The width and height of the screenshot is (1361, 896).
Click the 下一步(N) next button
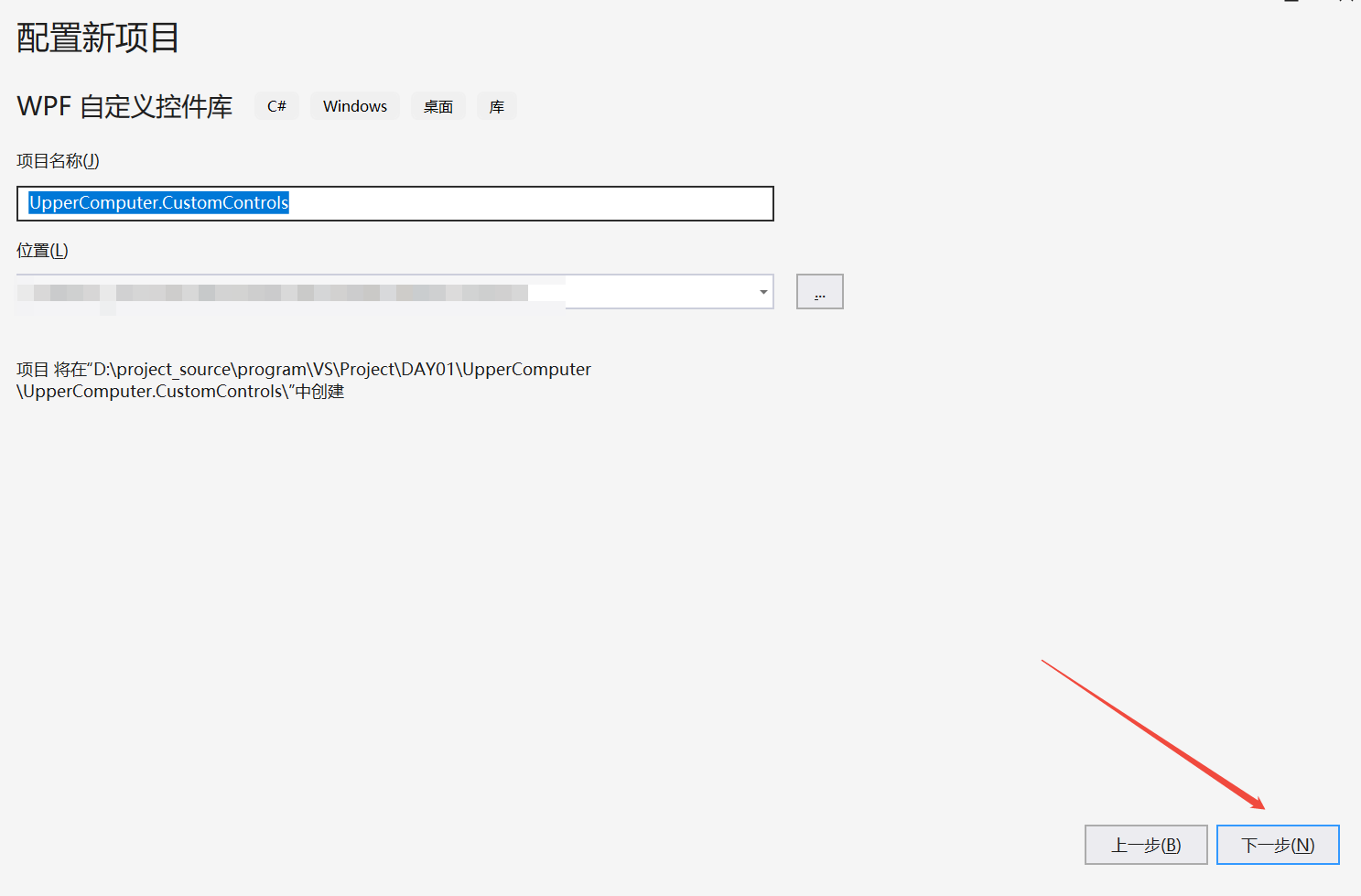pyautogui.click(x=1278, y=845)
